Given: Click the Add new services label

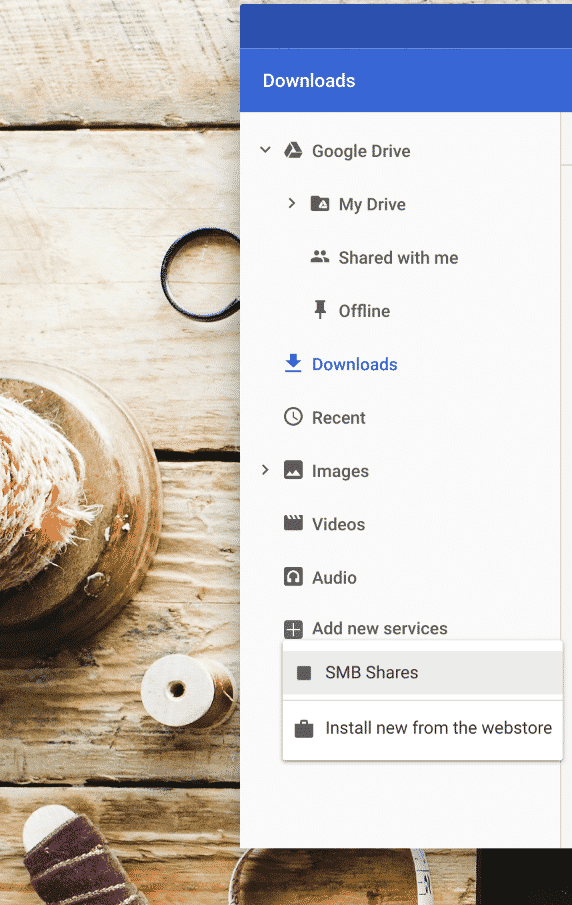Looking at the screenshot, I should [380, 628].
